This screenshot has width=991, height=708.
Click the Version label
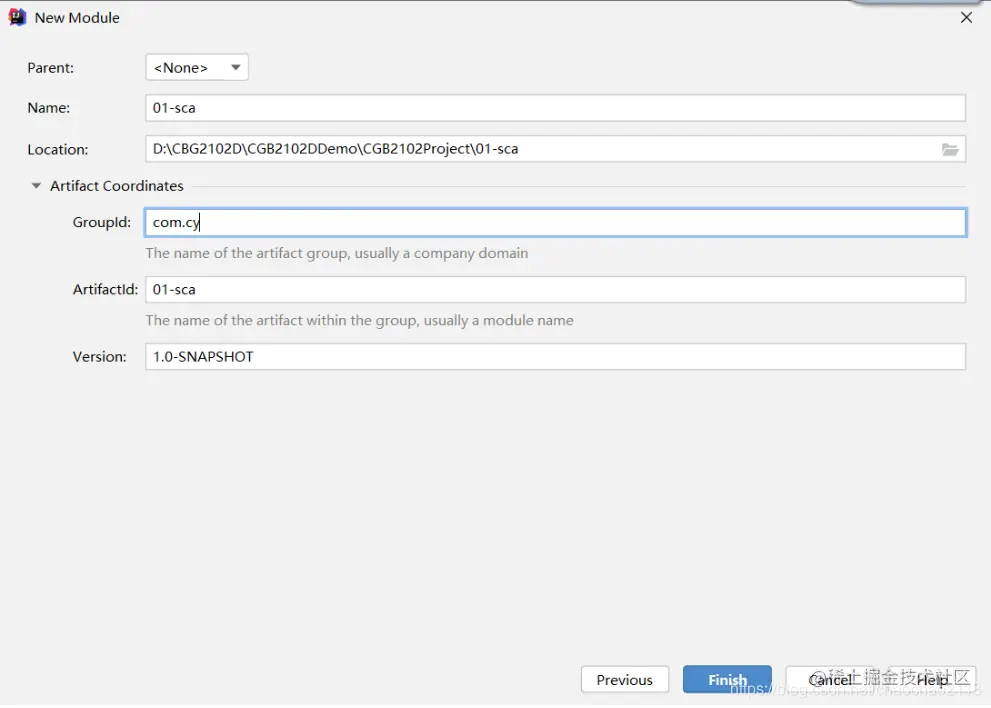100,357
